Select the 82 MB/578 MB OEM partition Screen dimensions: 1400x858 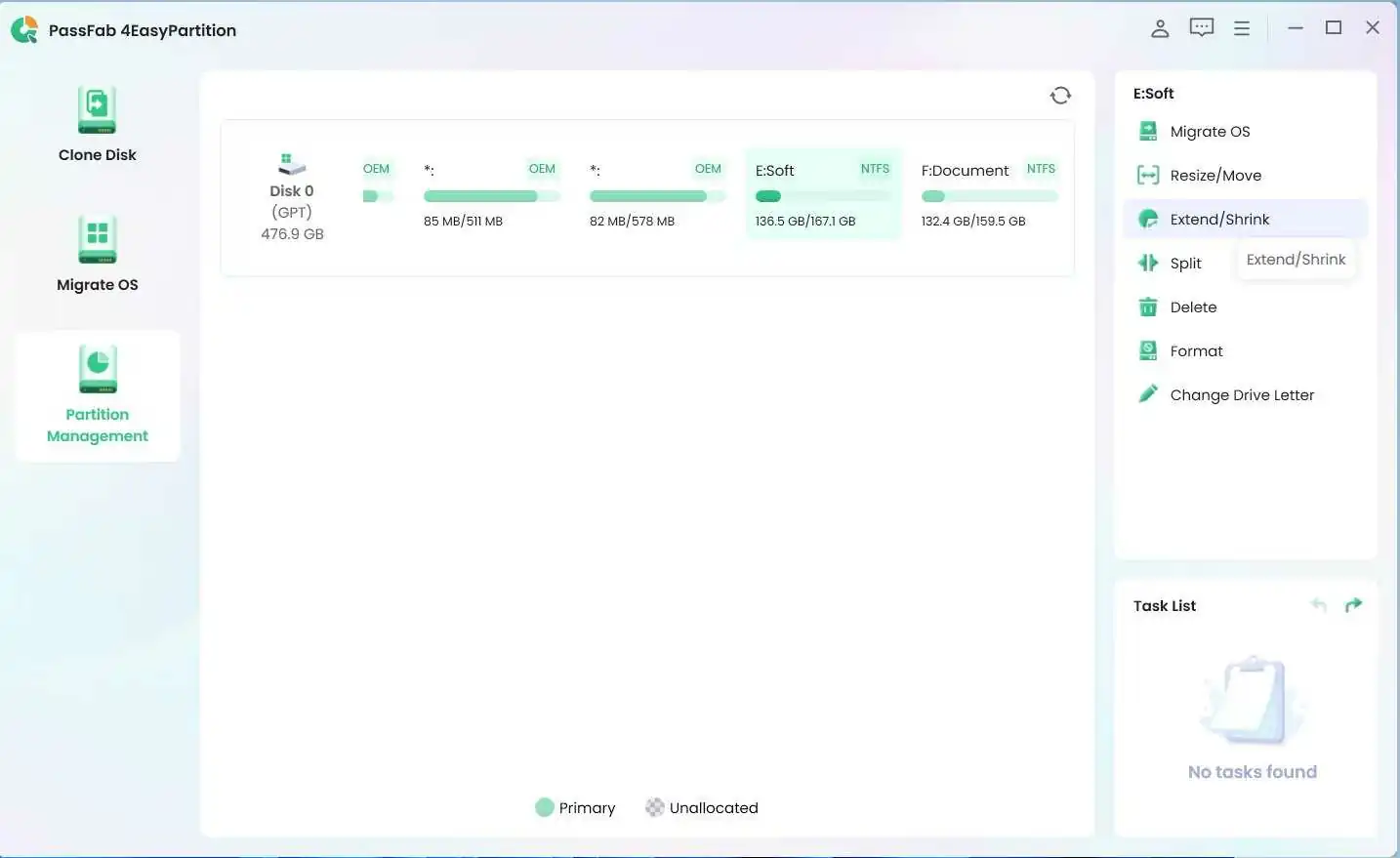click(657, 194)
